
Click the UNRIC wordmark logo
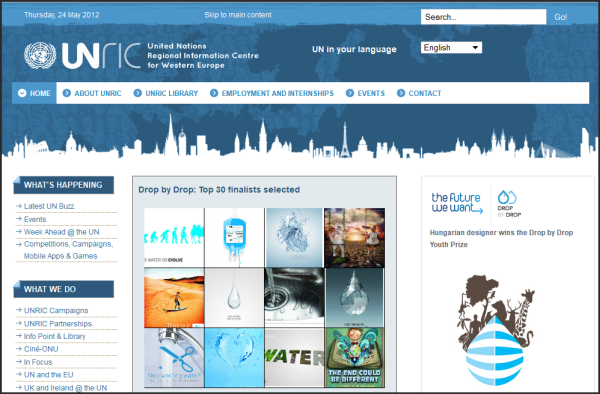click(101, 55)
